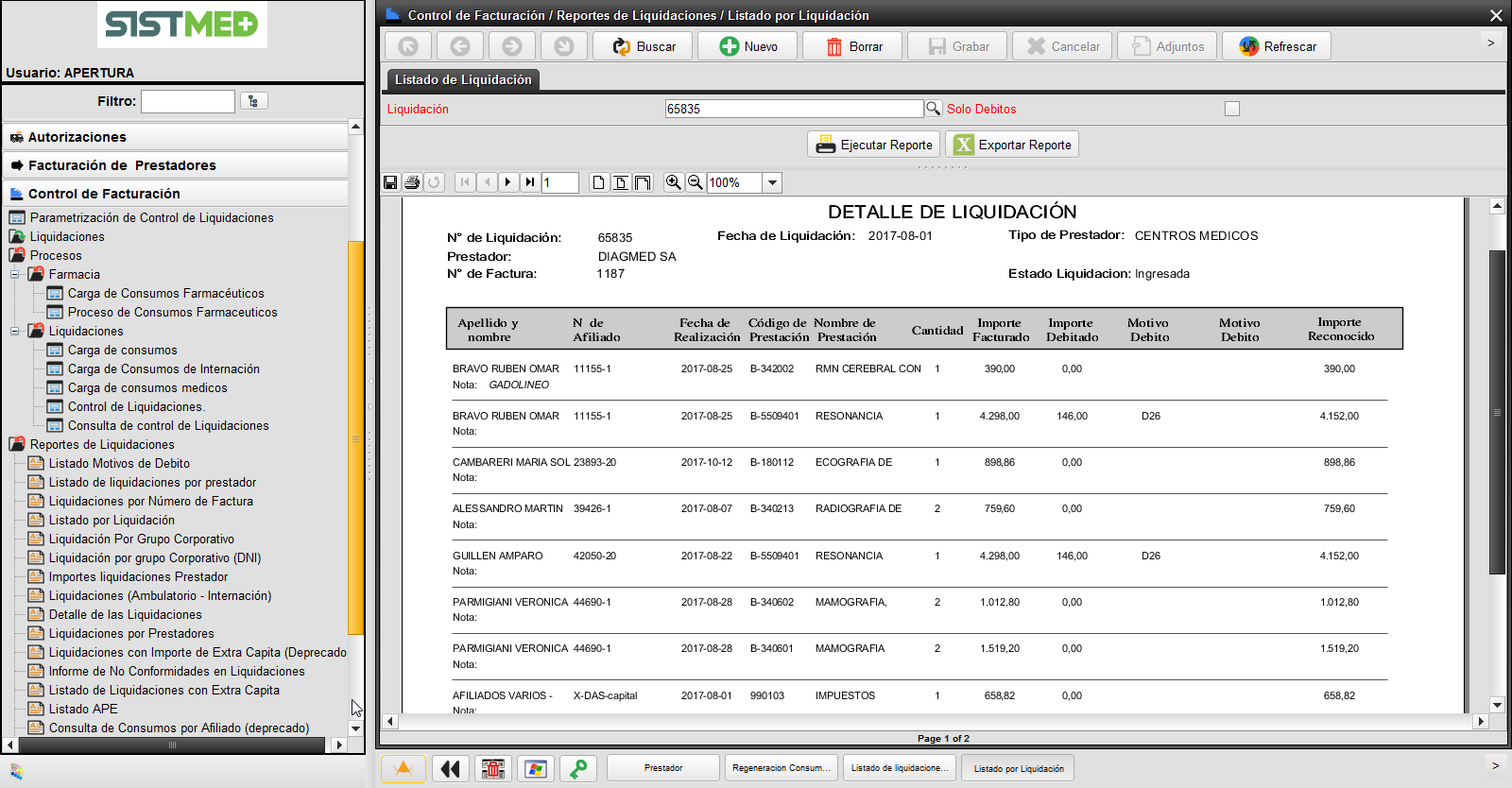
Task: Collapse the Liquidaciones tree node under Procesos
Action: (x=15, y=331)
